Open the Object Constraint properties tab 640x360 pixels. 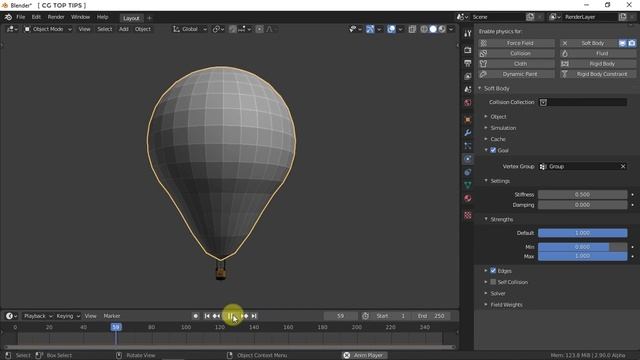[x=468, y=172]
